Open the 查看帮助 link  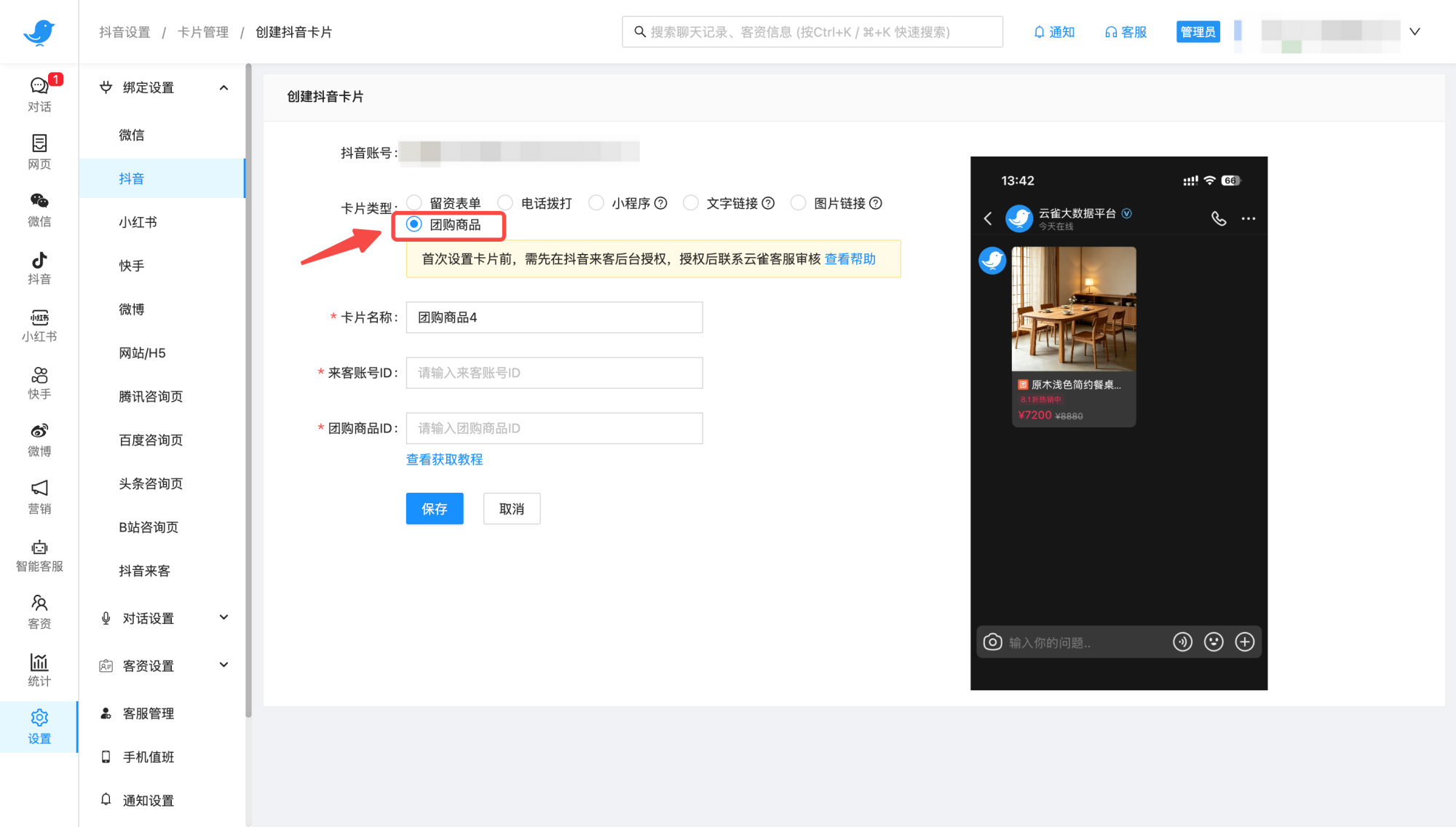[850, 259]
